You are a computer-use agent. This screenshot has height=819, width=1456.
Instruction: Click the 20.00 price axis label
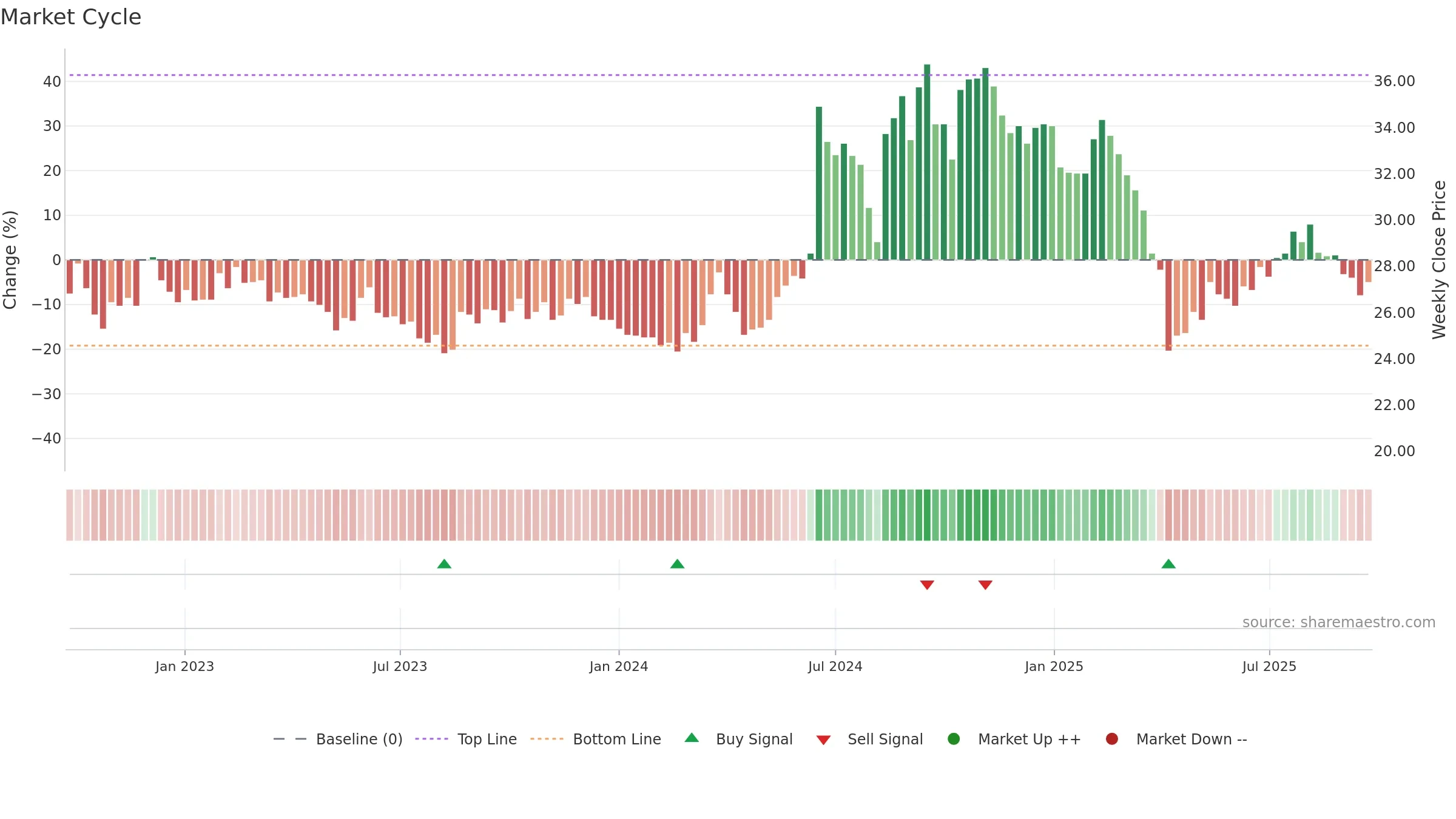click(1394, 451)
